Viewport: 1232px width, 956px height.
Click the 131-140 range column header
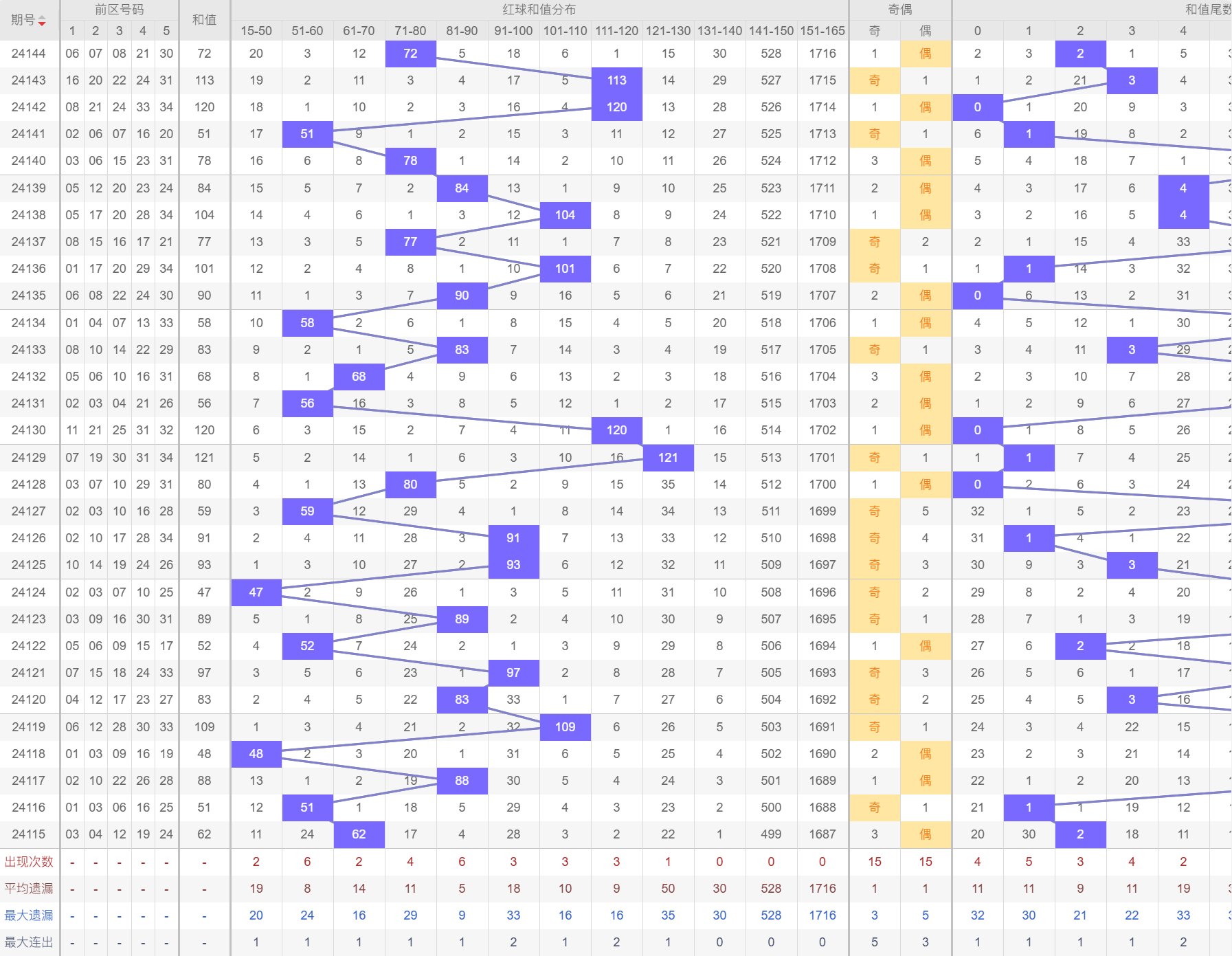pos(719,31)
